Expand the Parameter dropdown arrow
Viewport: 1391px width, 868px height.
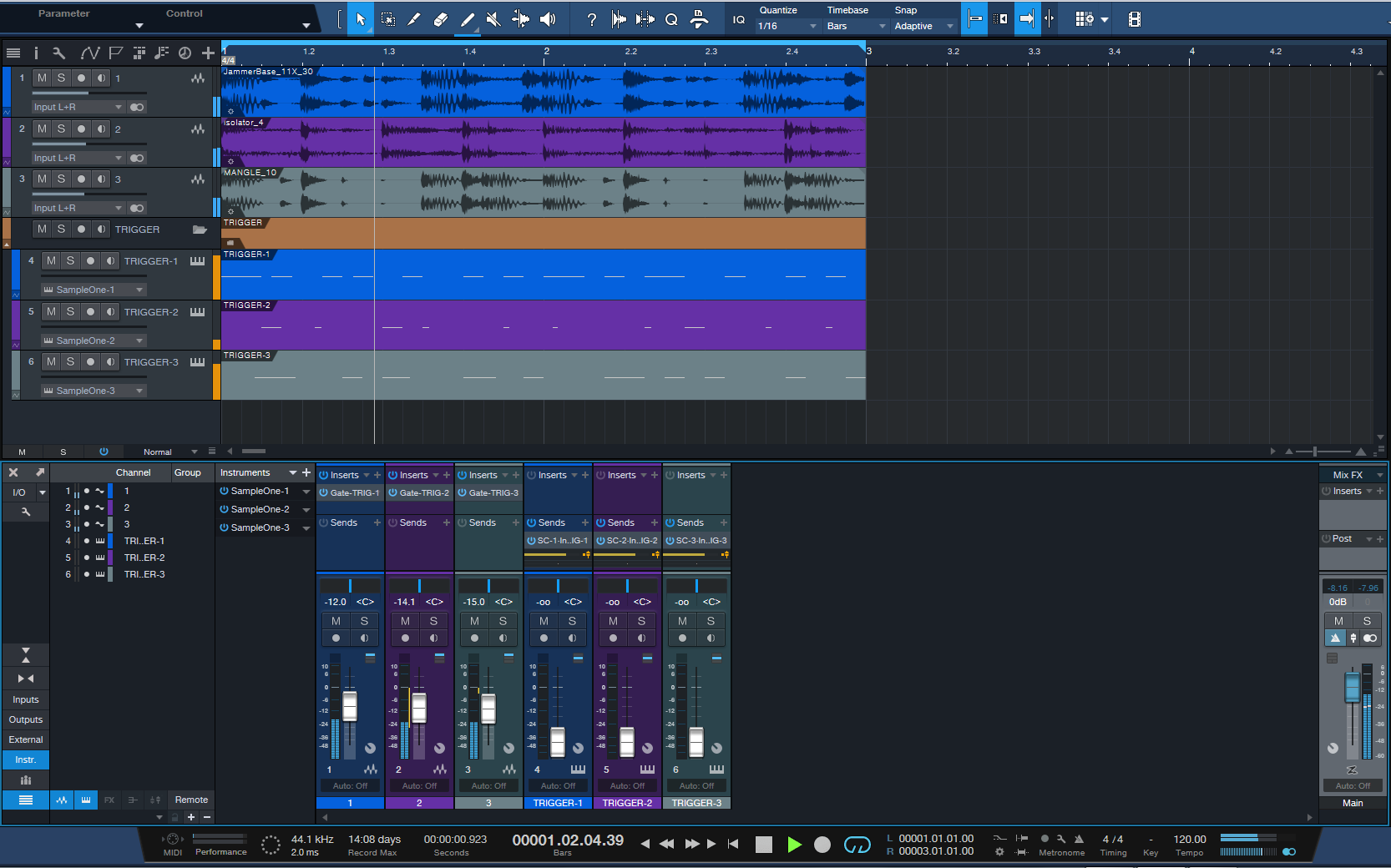[x=139, y=26]
